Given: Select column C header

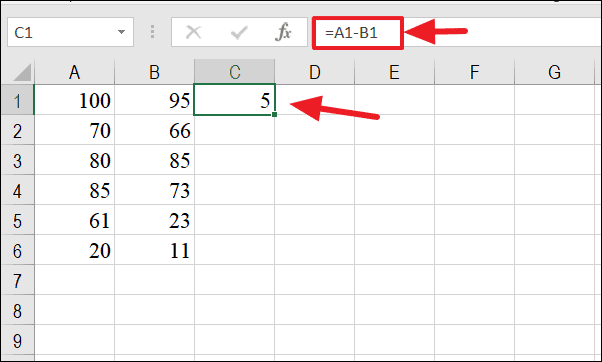Looking at the screenshot, I should (235, 72).
